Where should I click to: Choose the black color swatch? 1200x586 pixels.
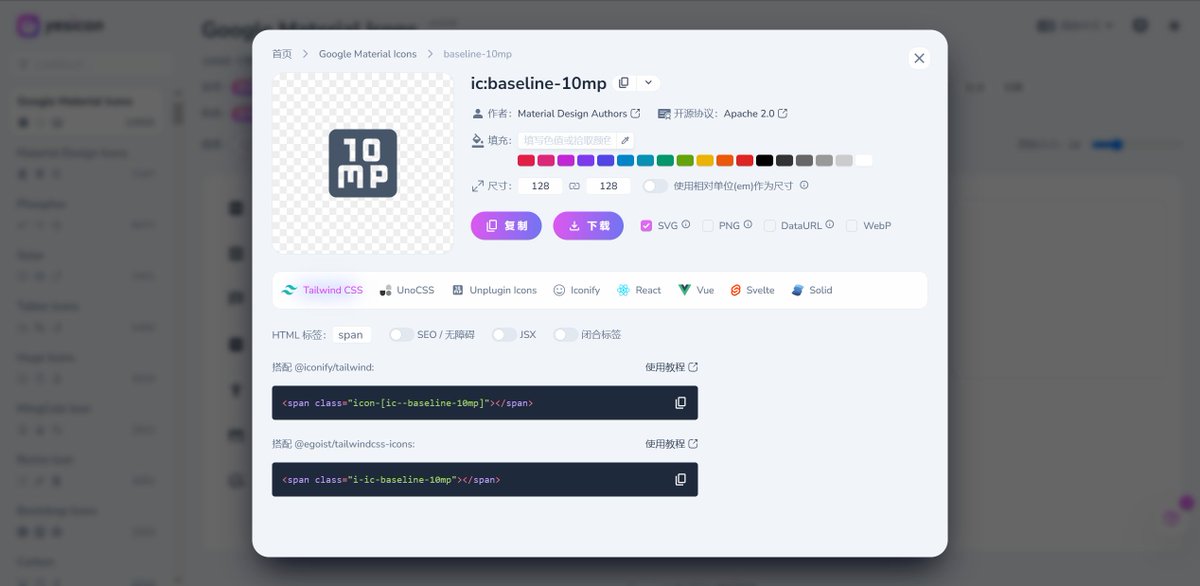[765, 161]
